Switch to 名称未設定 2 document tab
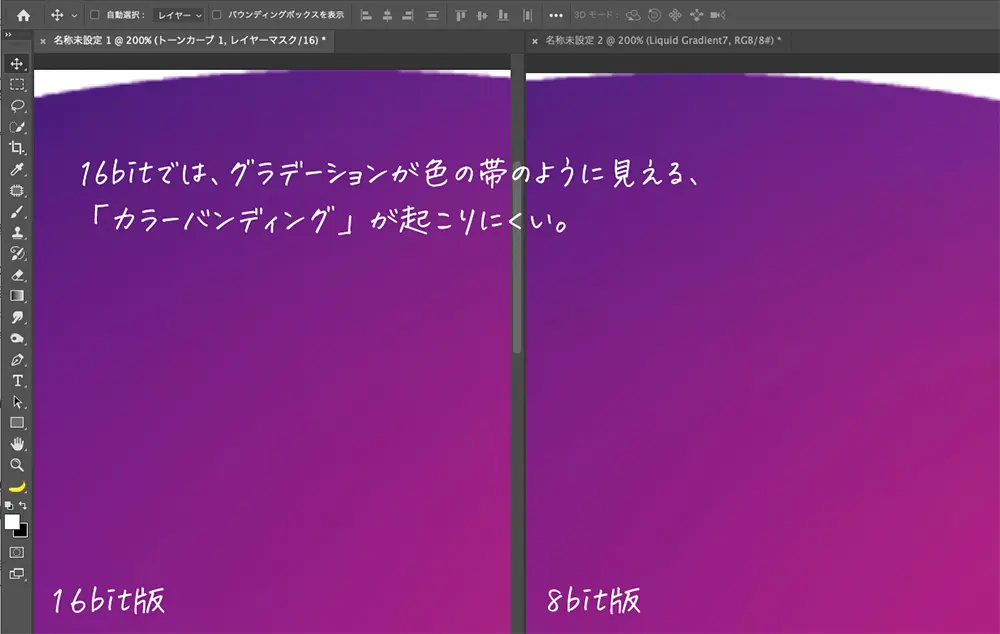Image resolution: width=1000 pixels, height=634 pixels. [x=663, y=40]
